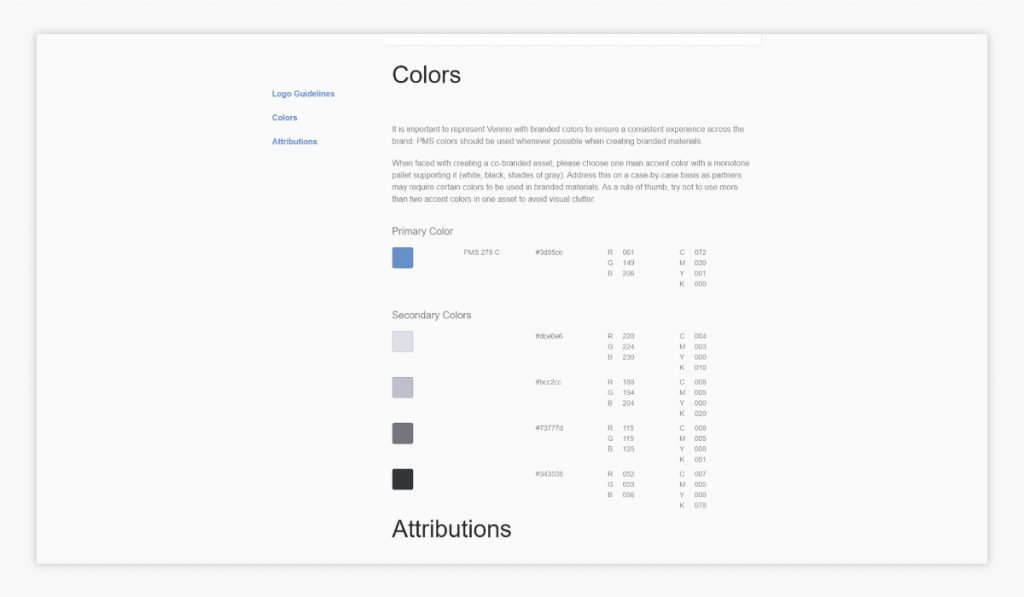Click the near-black #343538 swatch

click(402, 479)
